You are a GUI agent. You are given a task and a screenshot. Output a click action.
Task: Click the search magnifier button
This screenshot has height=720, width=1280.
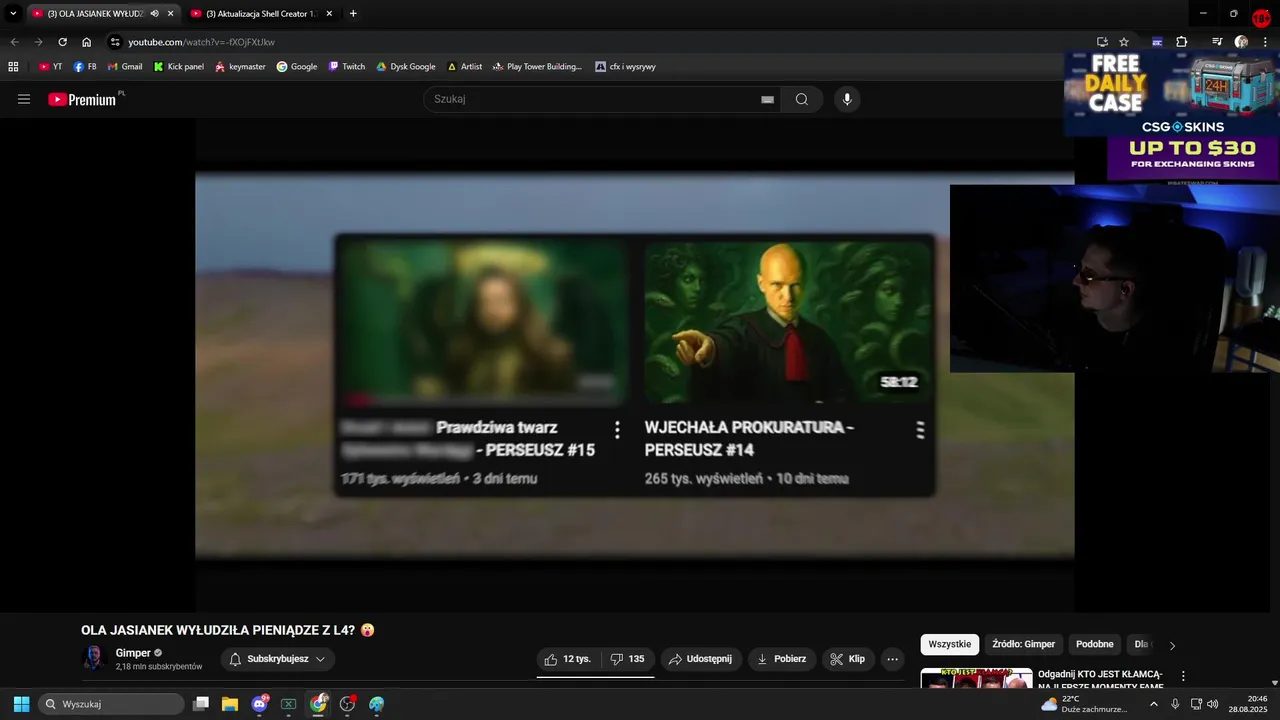click(802, 99)
